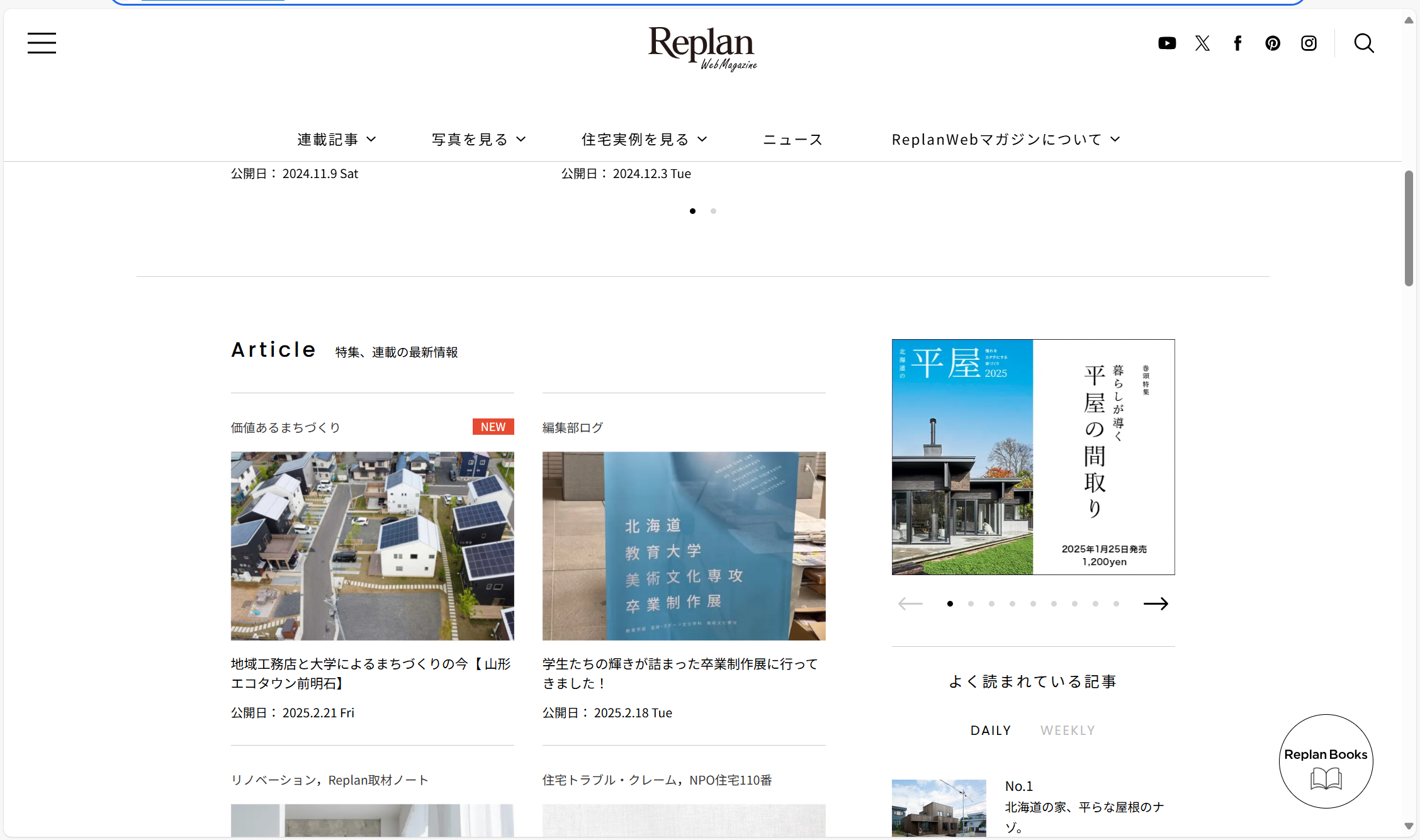Click date text 2024.12.3 Tue
The image size is (1420, 840).
click(x=651, y=174)
